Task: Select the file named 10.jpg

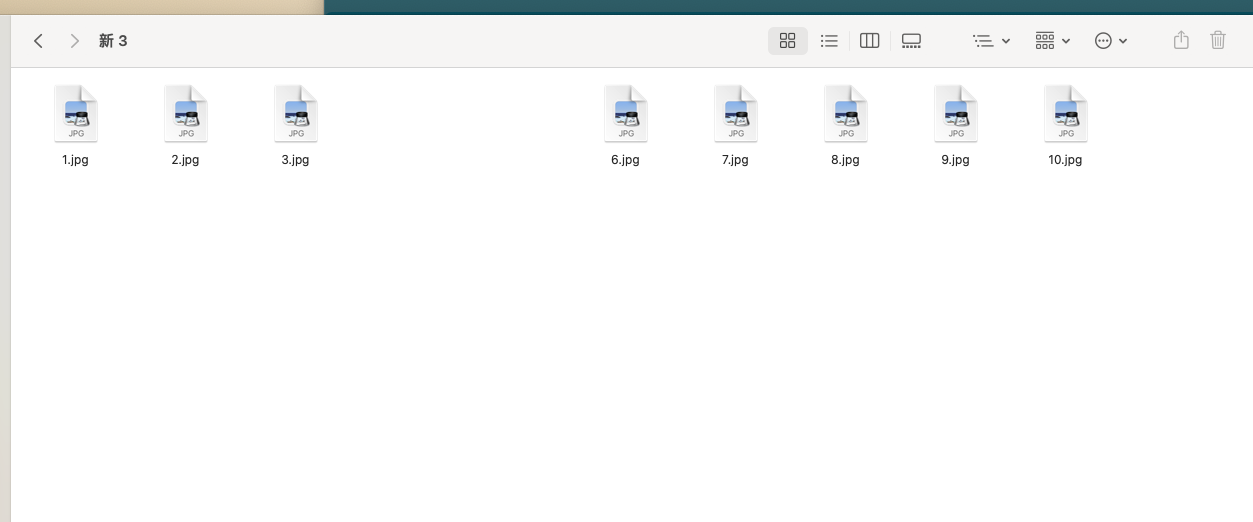Action: pos(1066,114)
